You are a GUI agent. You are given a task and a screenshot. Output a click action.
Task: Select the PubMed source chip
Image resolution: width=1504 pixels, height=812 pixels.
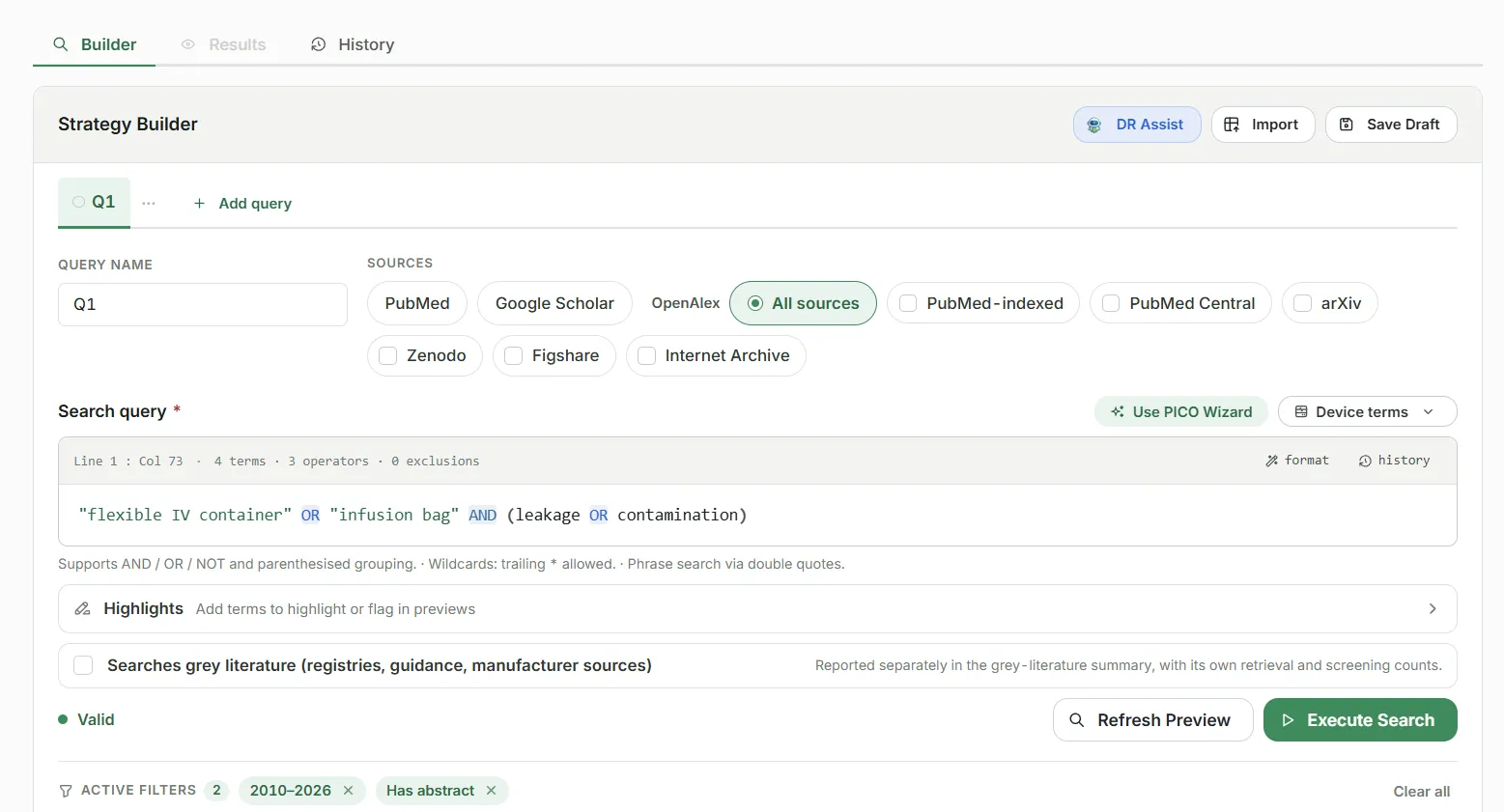417,303
